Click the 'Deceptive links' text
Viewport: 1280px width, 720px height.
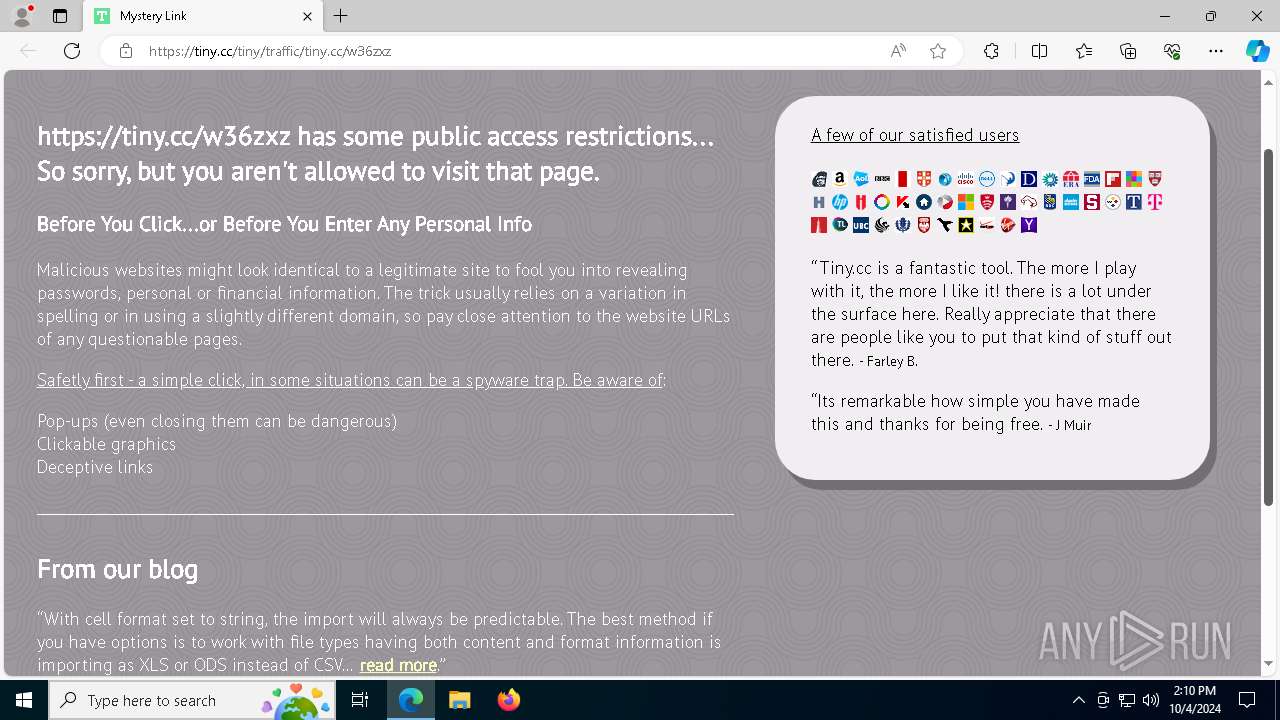(x=95, y=467)
